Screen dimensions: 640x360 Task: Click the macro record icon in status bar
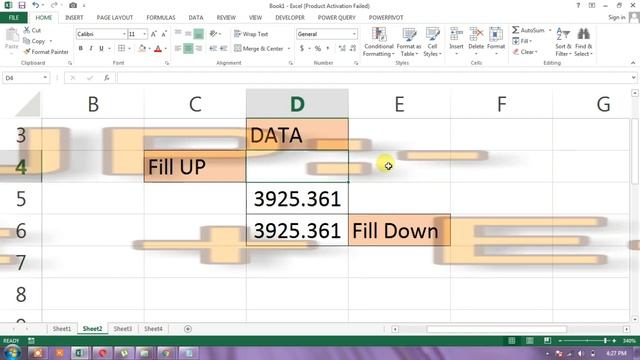pos(31,340)
